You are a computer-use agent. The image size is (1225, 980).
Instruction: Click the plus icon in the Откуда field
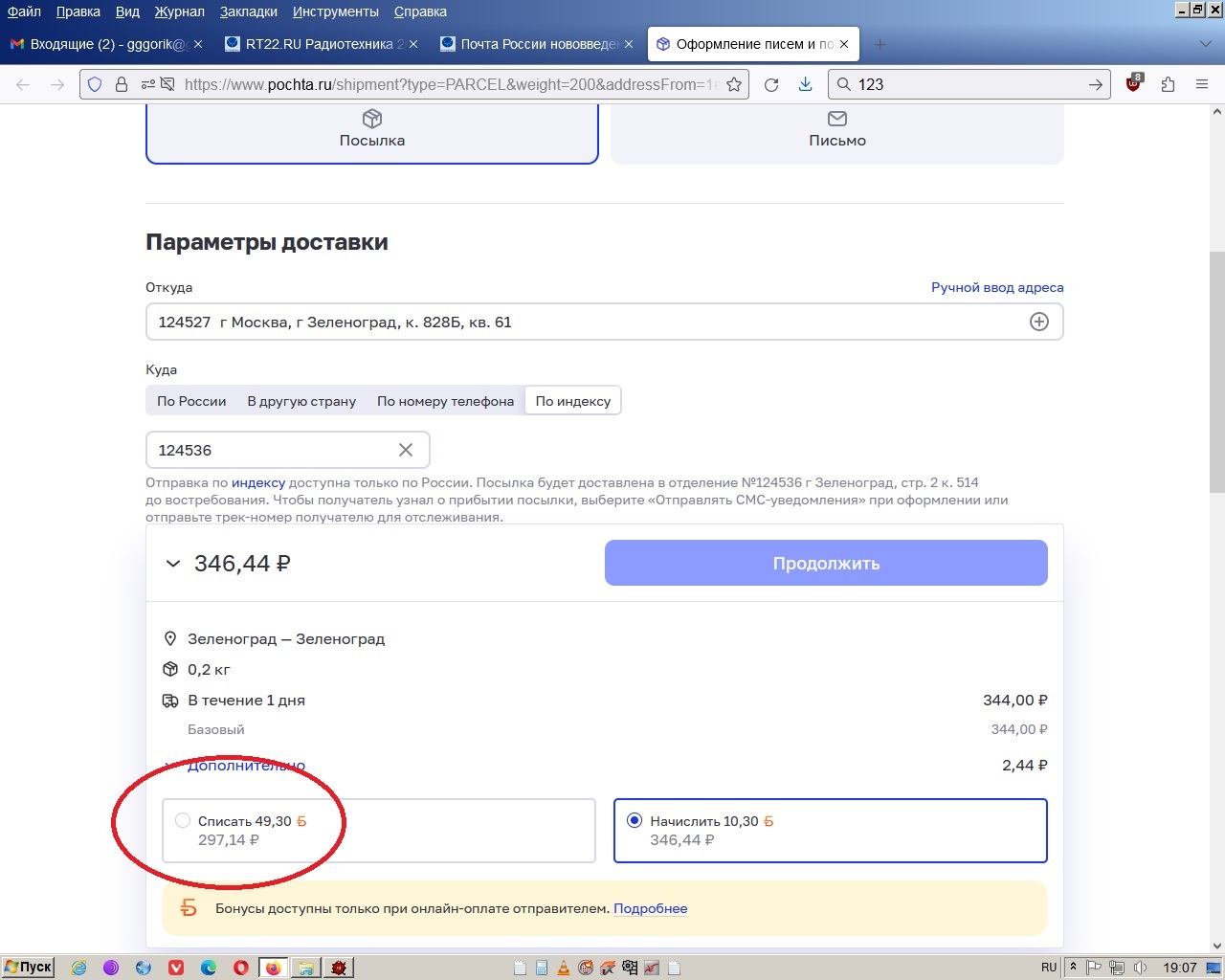click(1038, 322)
